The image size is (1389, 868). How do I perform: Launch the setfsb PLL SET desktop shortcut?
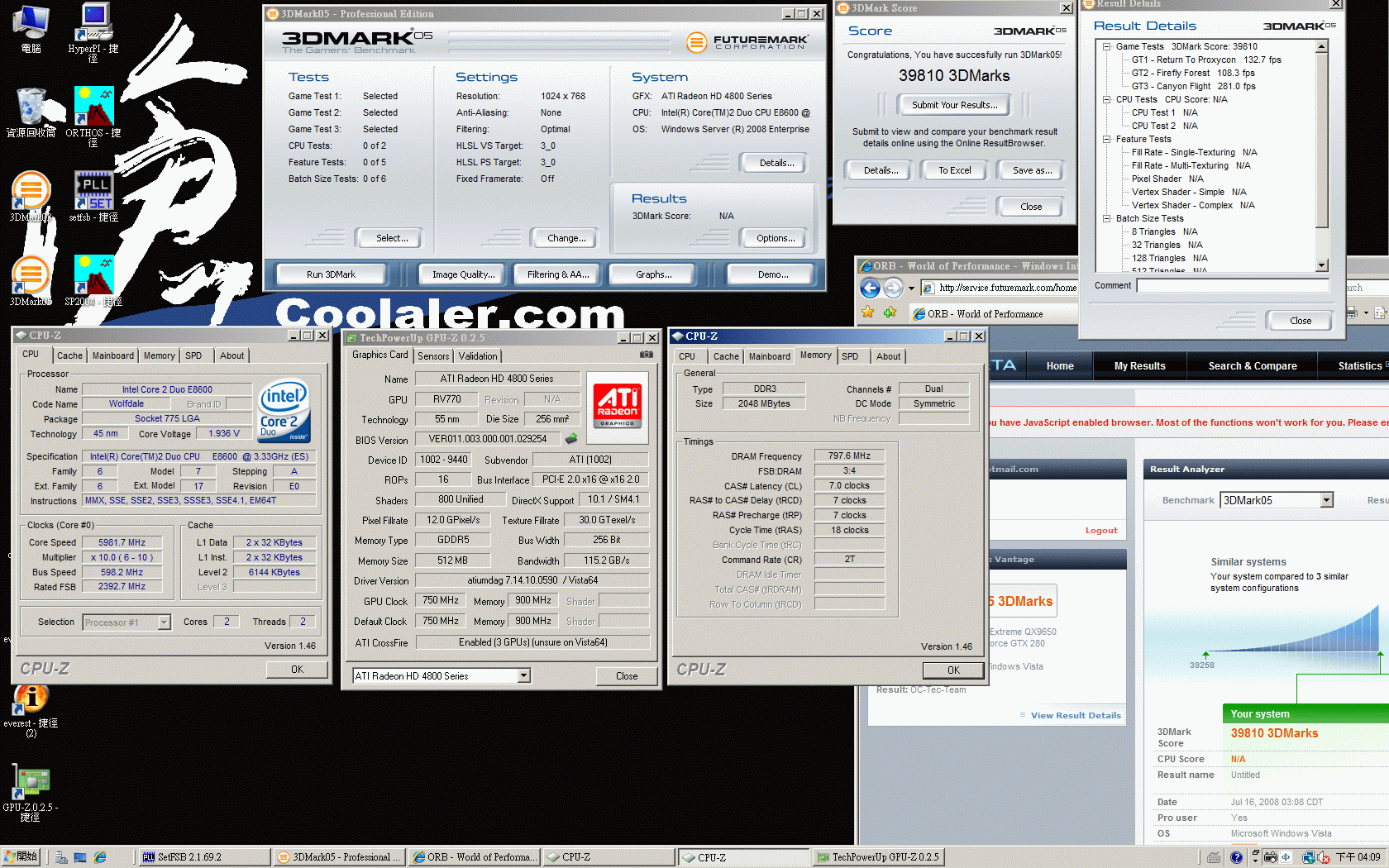93,197
